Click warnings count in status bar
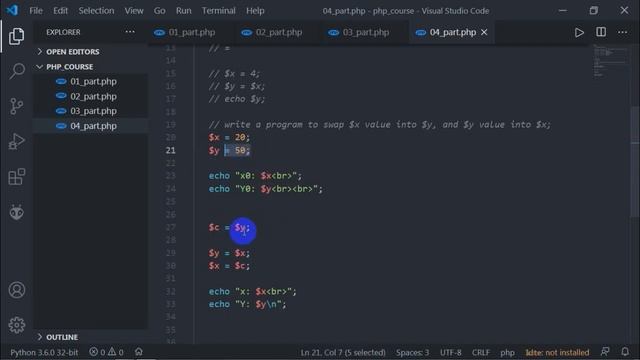This screenshot has height=360, width=640. click(116, 352)
